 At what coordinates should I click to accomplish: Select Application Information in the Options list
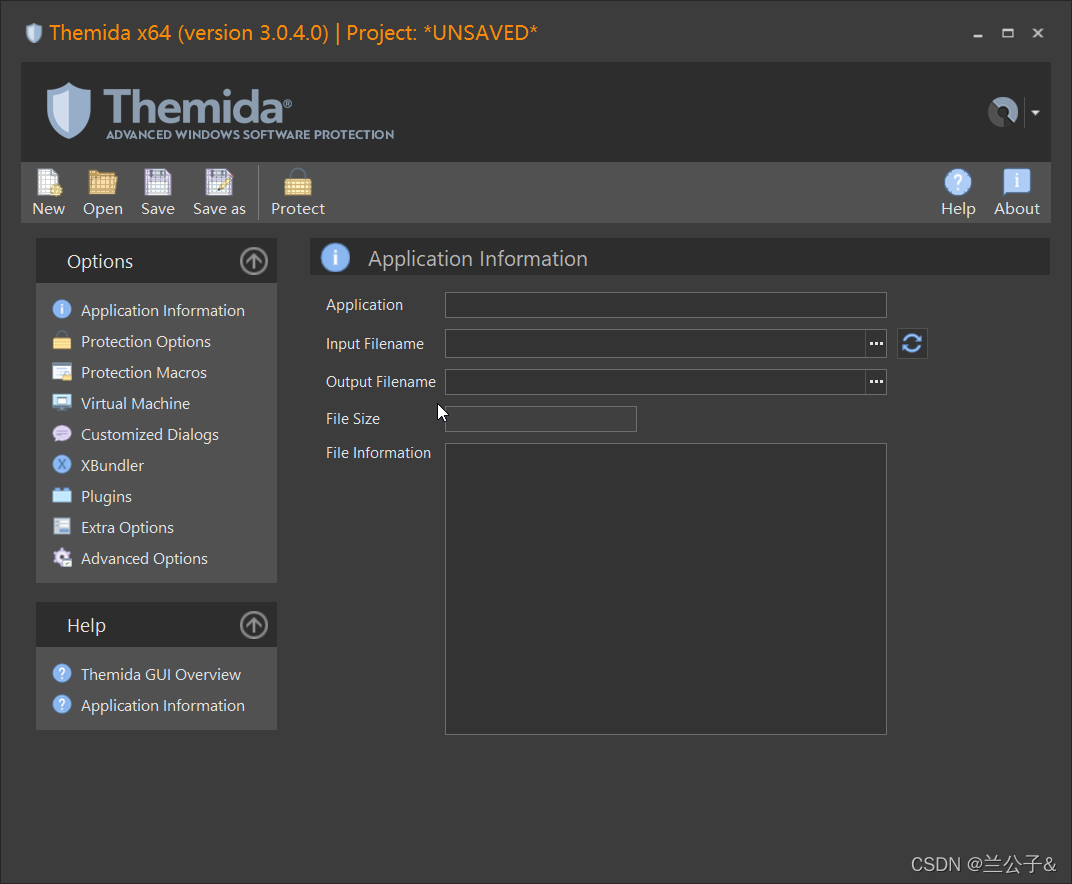point(149,310)
